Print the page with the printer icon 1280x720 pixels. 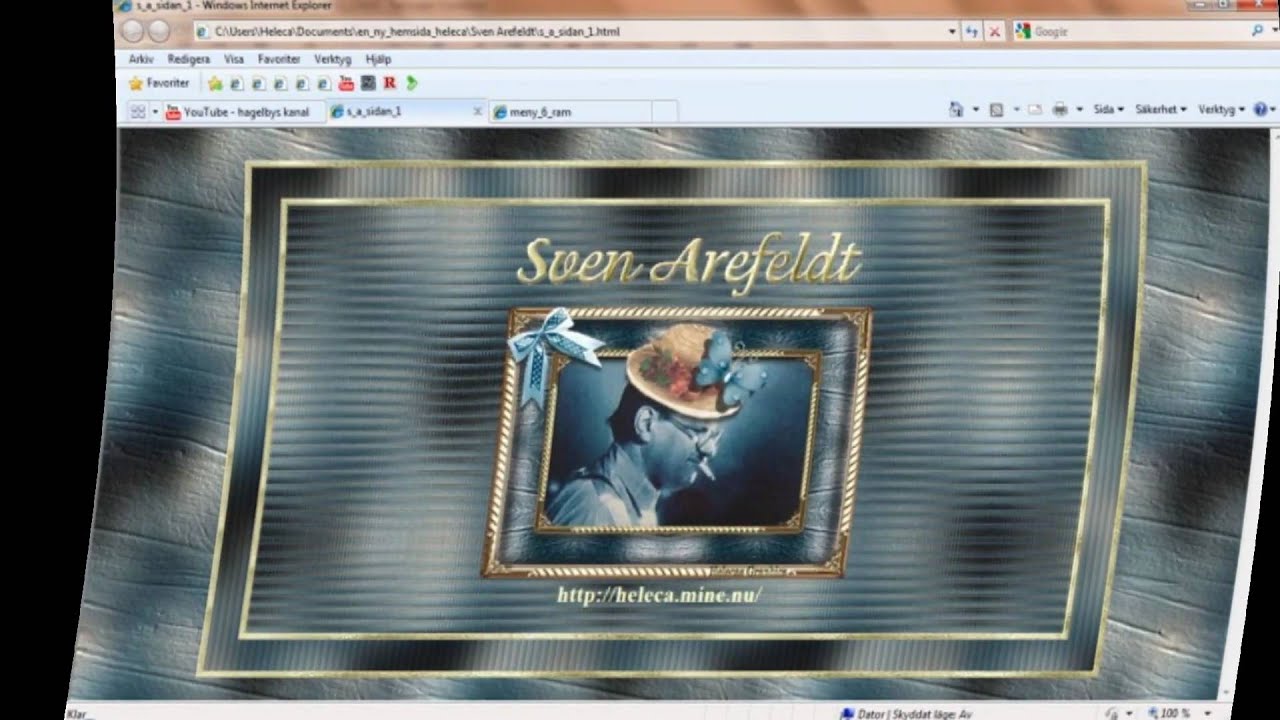click(x=1060, y=110)
